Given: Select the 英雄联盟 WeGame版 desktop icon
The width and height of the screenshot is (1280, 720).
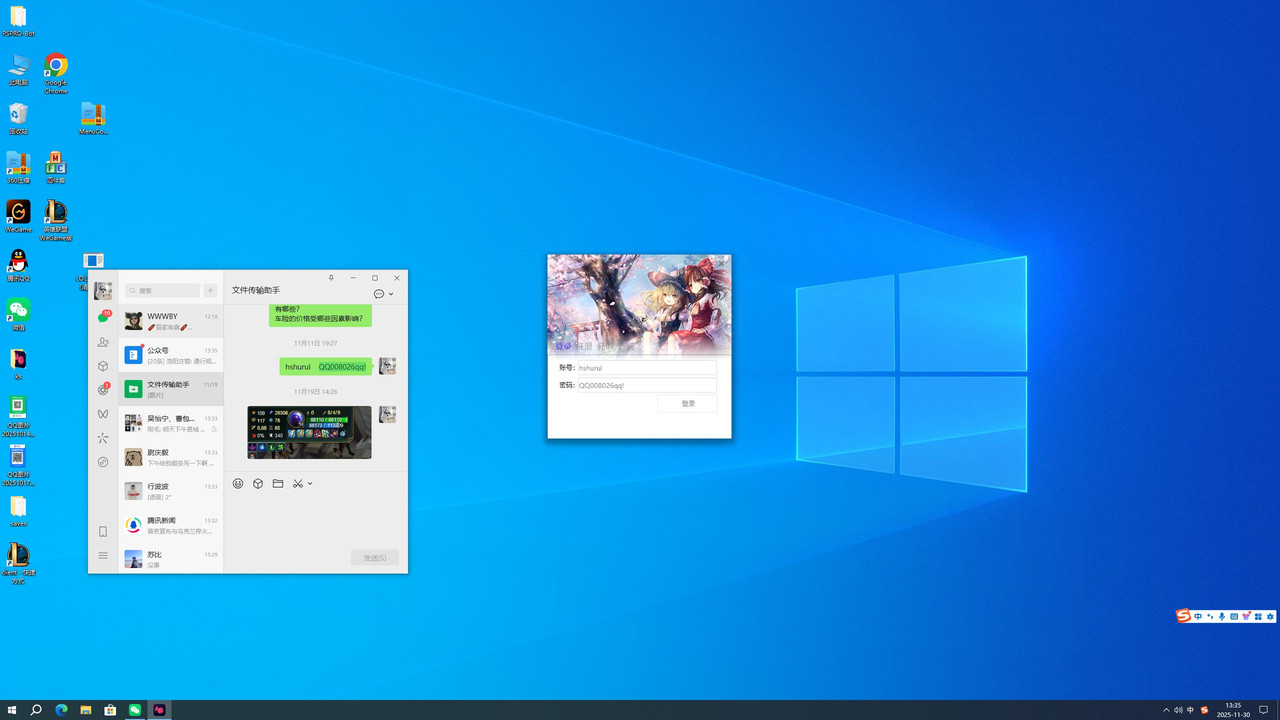Looking at the screenshot, I should pyautogui.click(x=56, y=220).
